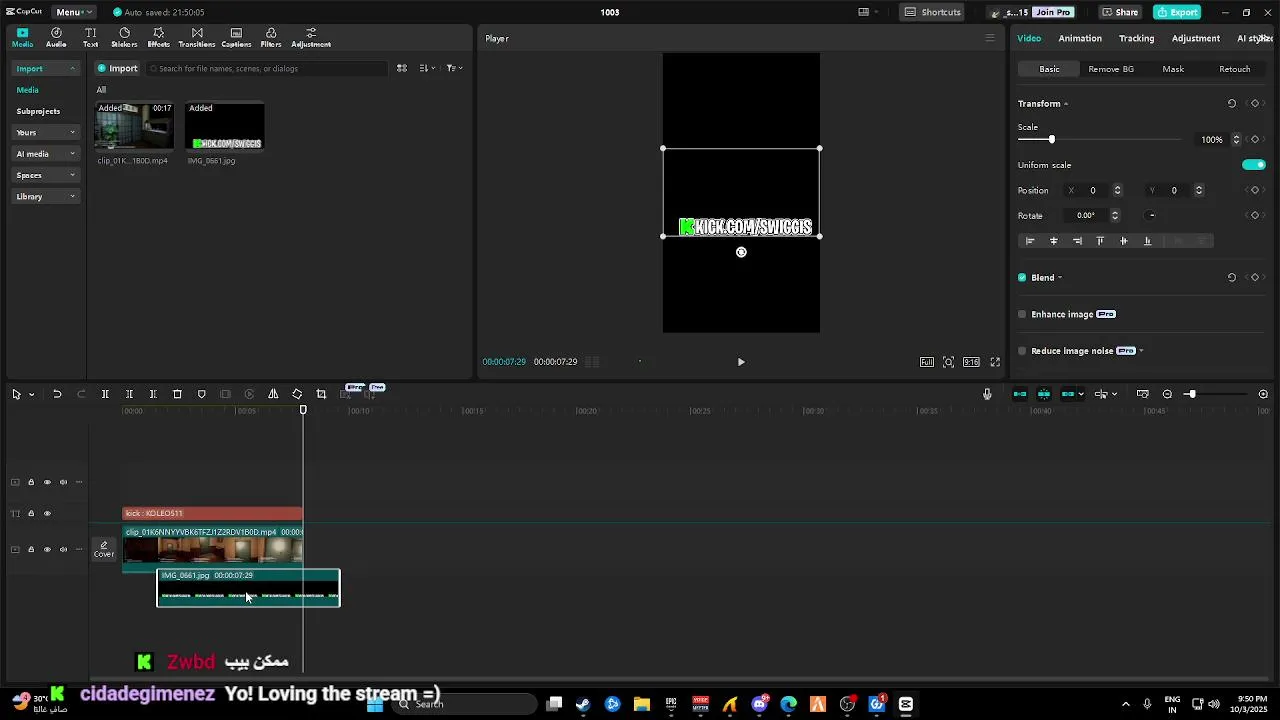This screenshot has width=1280, height=720.
Task: Hide the text track with eye icon
Action: tap(47, 514)
